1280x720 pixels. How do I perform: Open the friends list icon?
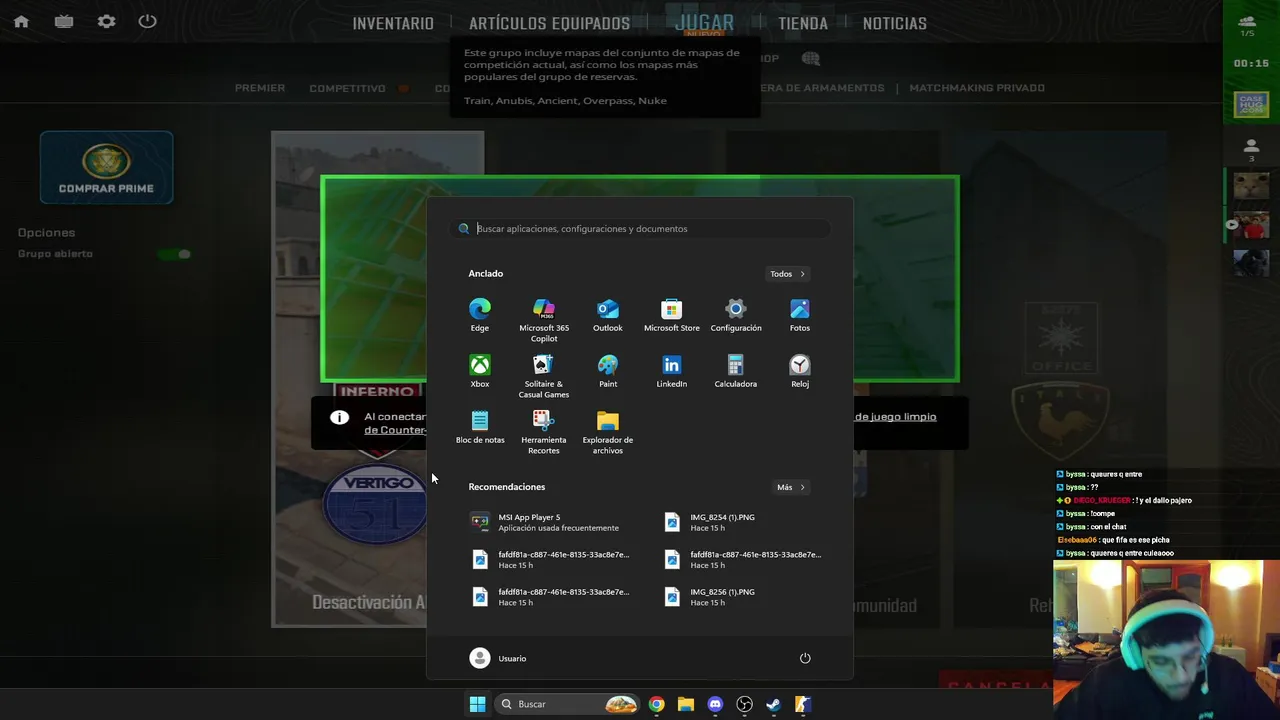[x=1251, y=150]
